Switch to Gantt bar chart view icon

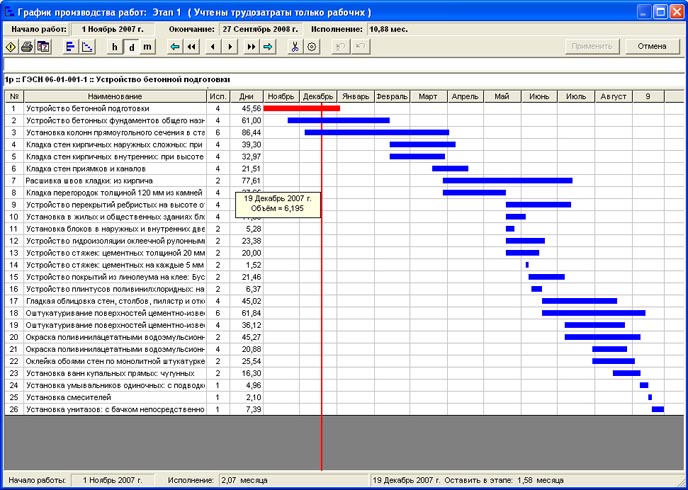71,46
